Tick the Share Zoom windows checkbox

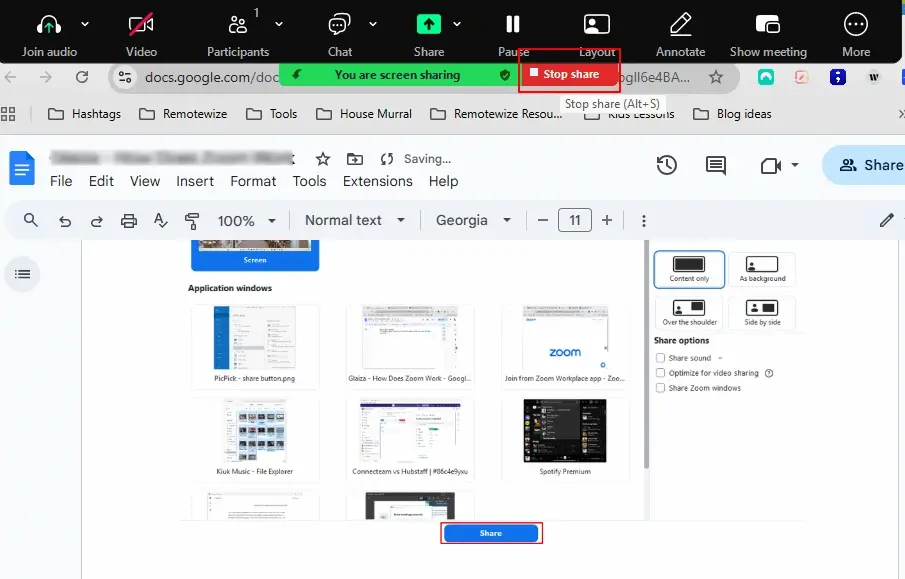point(660,388)
